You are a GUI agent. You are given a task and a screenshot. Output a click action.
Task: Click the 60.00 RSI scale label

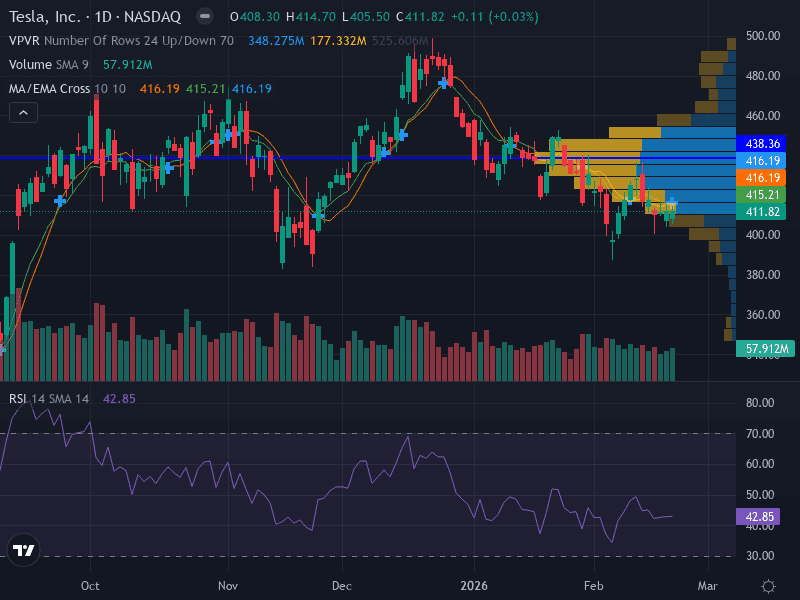tap(760, 464)
